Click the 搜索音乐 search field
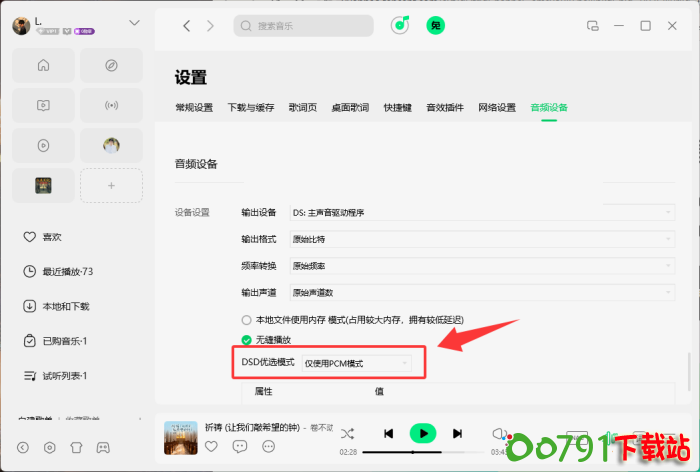This screenshot has width=700, height=472. coord(303,26)
